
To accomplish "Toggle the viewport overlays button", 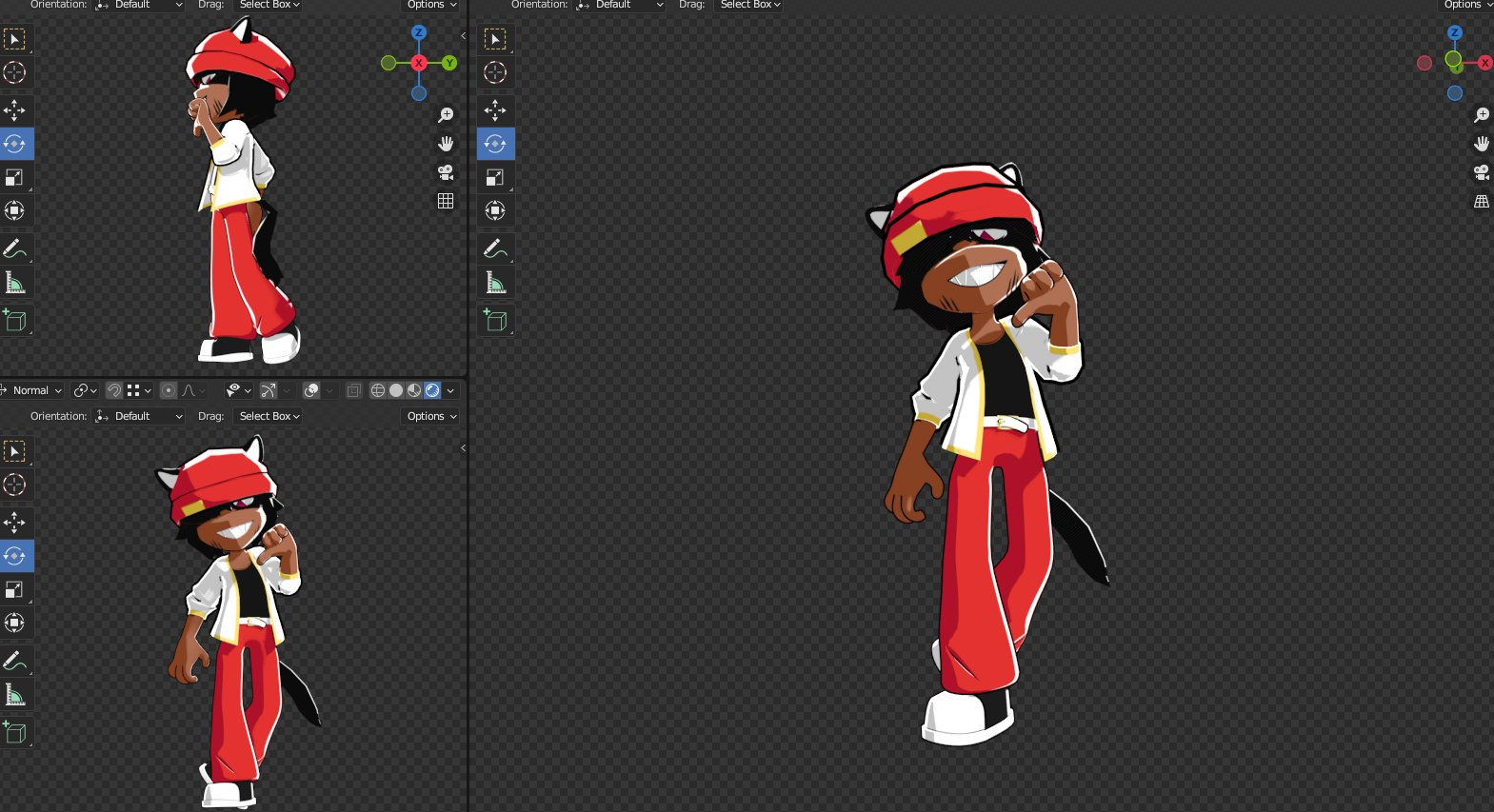I will point(311,390).
